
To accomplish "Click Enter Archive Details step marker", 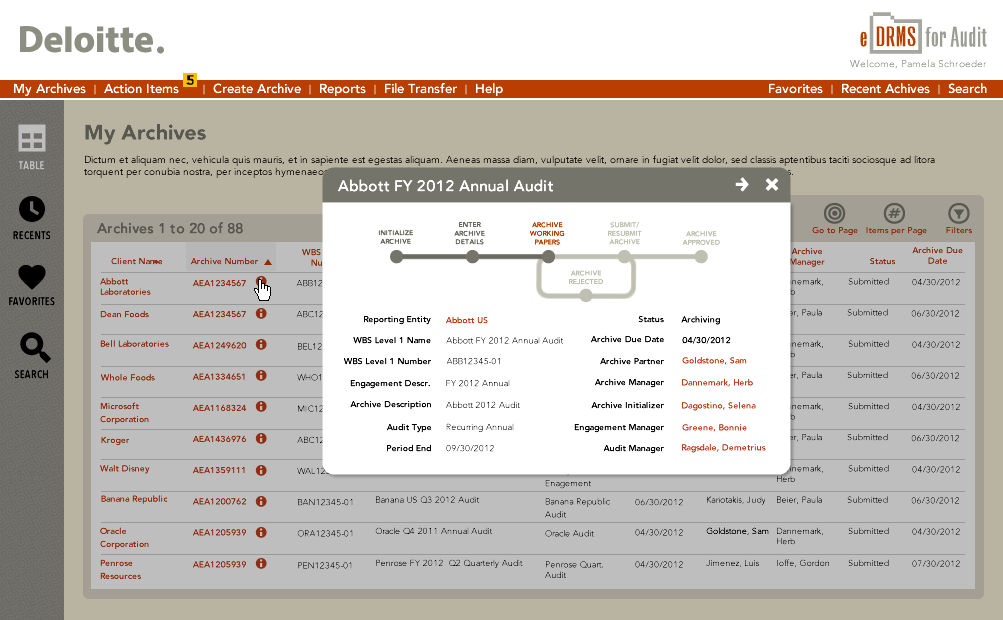I will pyautogui.click(x=472, y=257).
